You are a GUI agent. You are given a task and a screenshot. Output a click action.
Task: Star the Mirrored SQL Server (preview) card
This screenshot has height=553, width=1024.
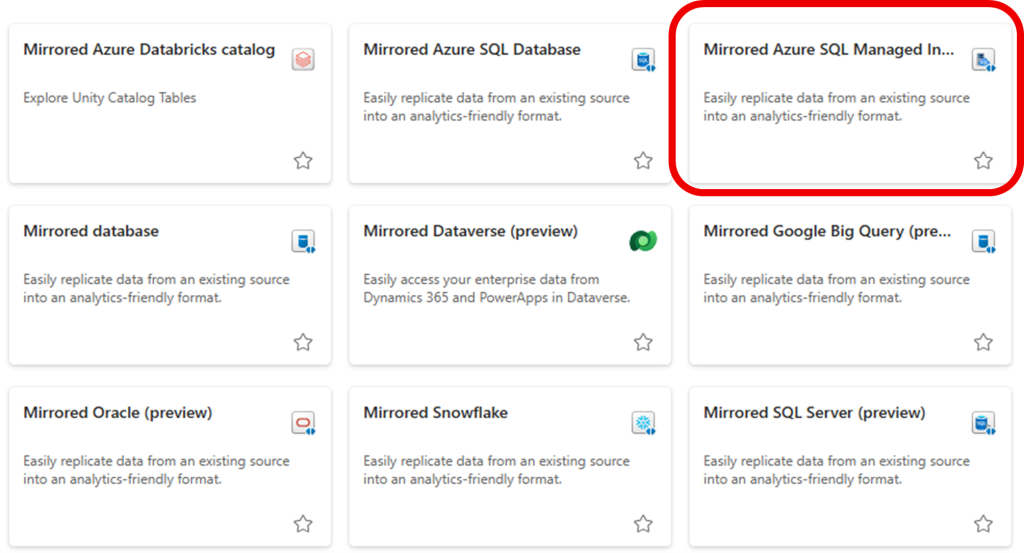pyautogui.click(x=984, y=524)
